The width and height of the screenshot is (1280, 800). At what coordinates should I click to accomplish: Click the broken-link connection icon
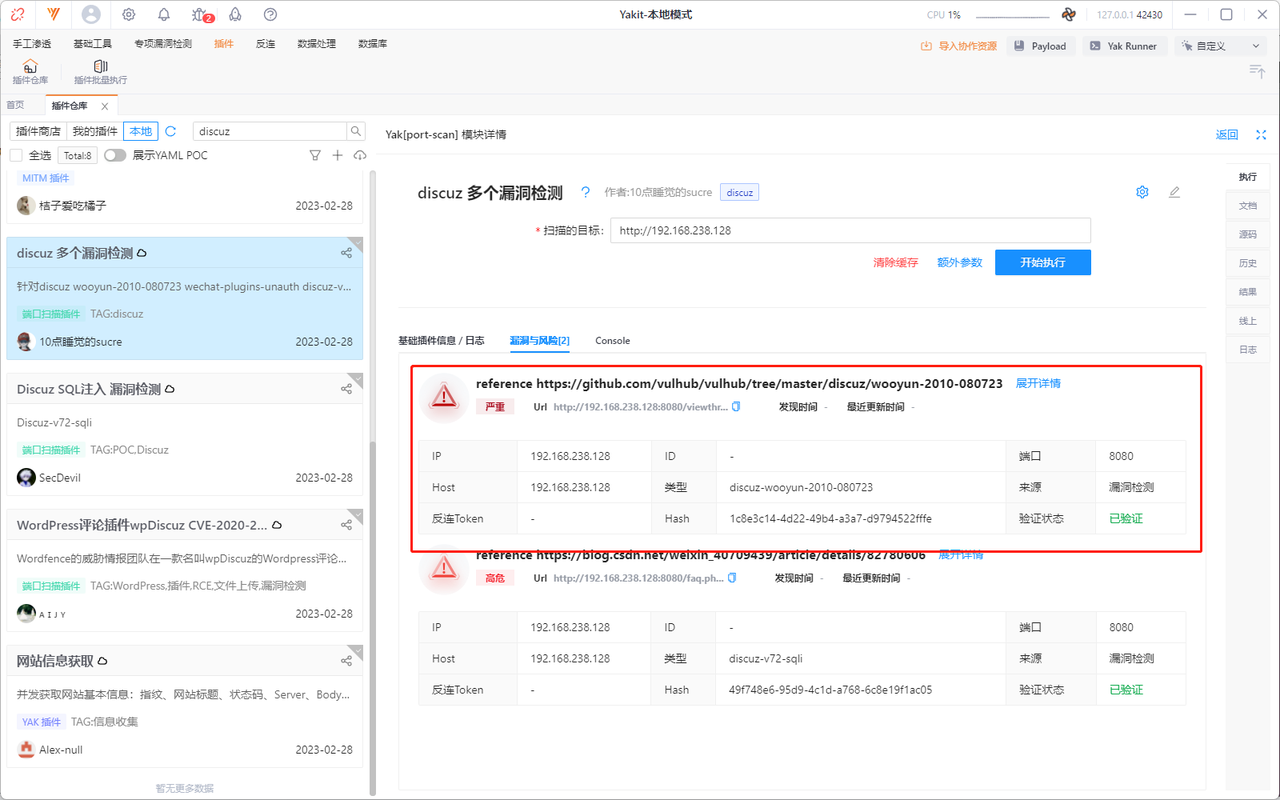pos(18,14)
